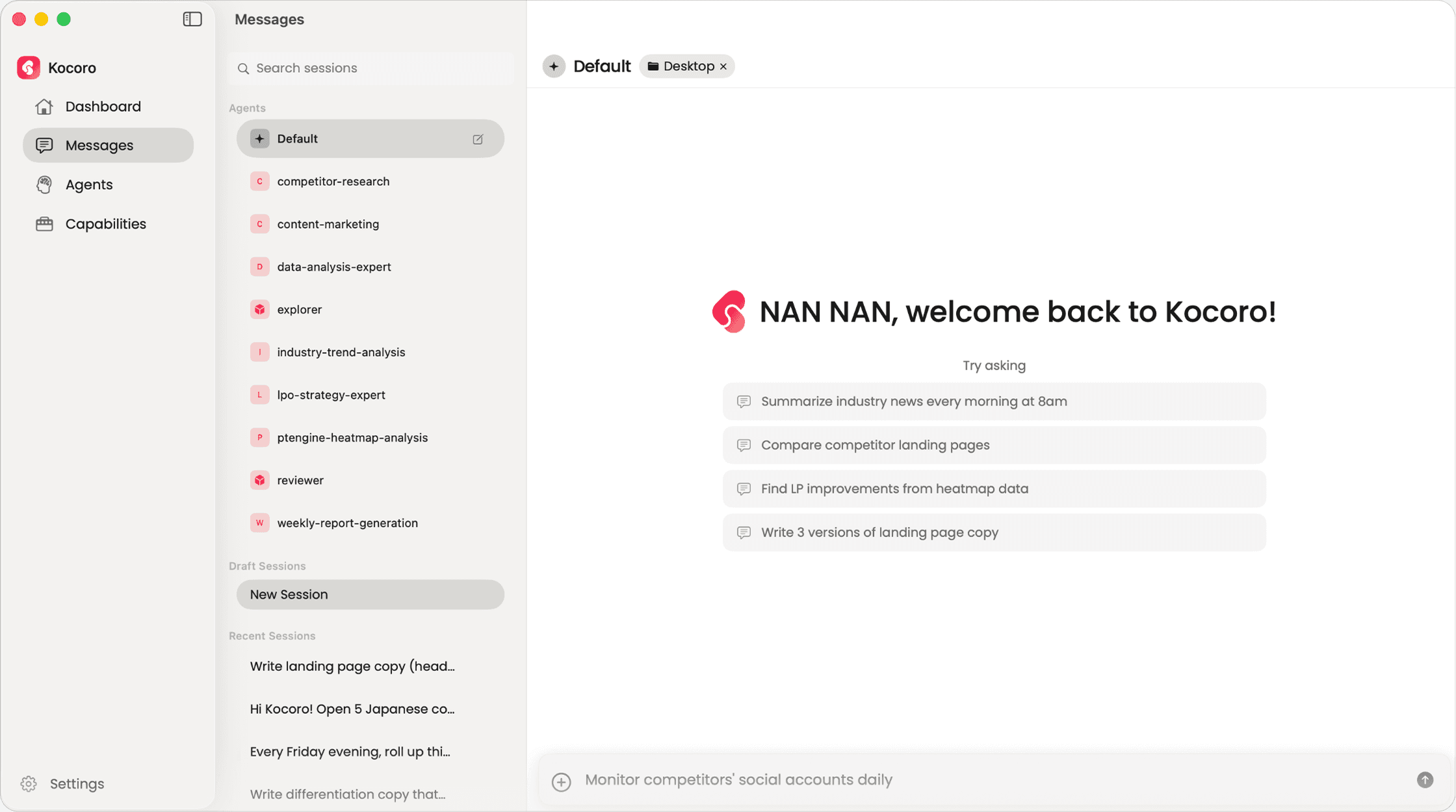
Task: Click the send arrow button
Action: point(1425,780)
